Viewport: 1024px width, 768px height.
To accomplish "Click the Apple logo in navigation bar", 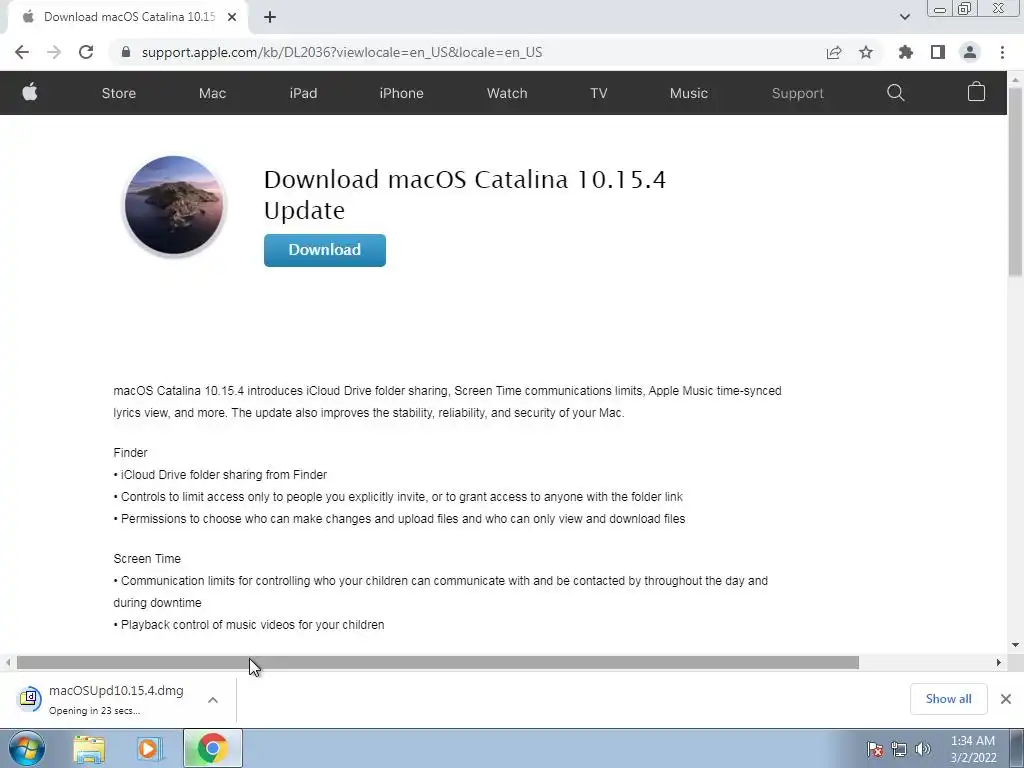I will click(x=29, y=93).
